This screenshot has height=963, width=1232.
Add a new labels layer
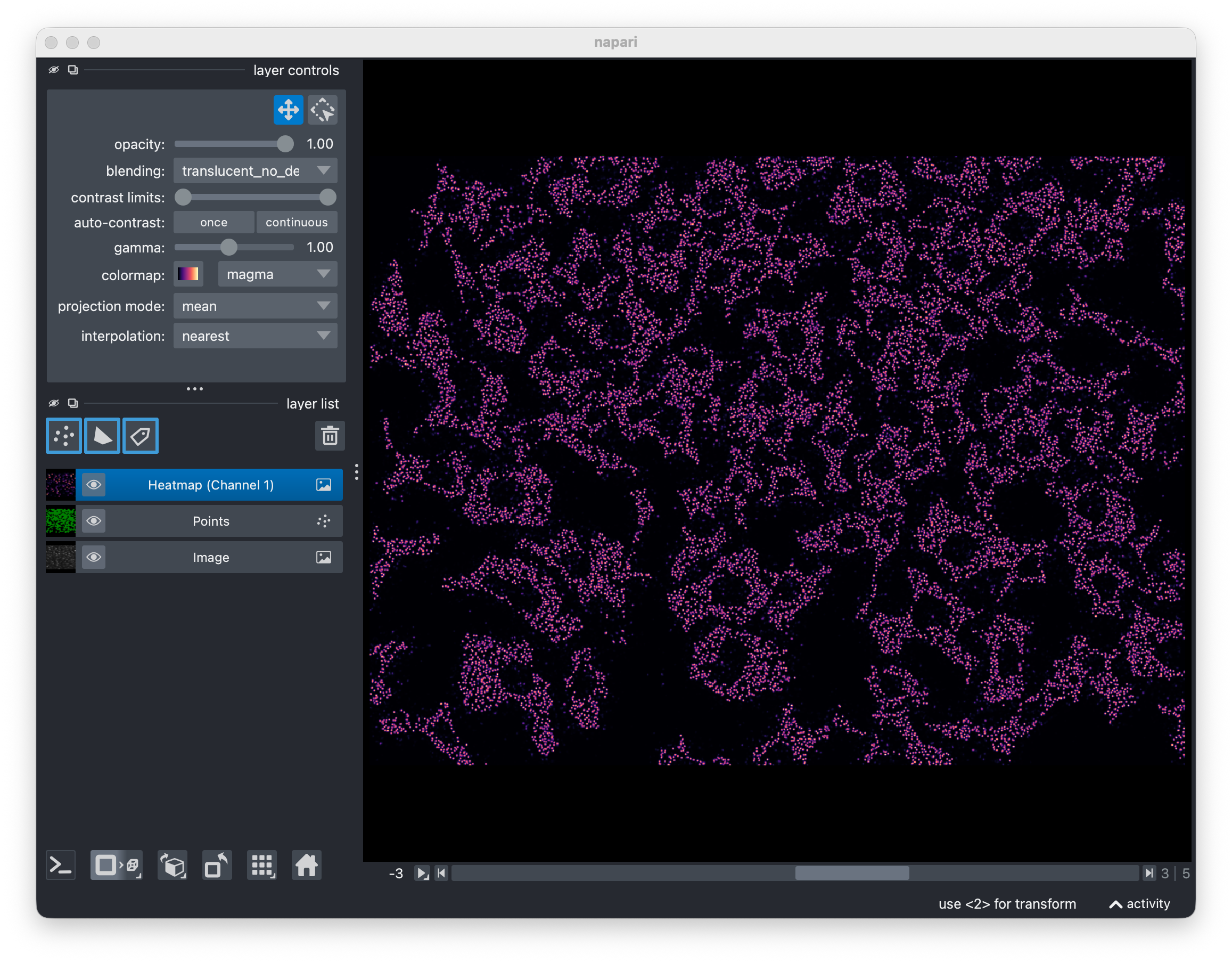(141, 436)
